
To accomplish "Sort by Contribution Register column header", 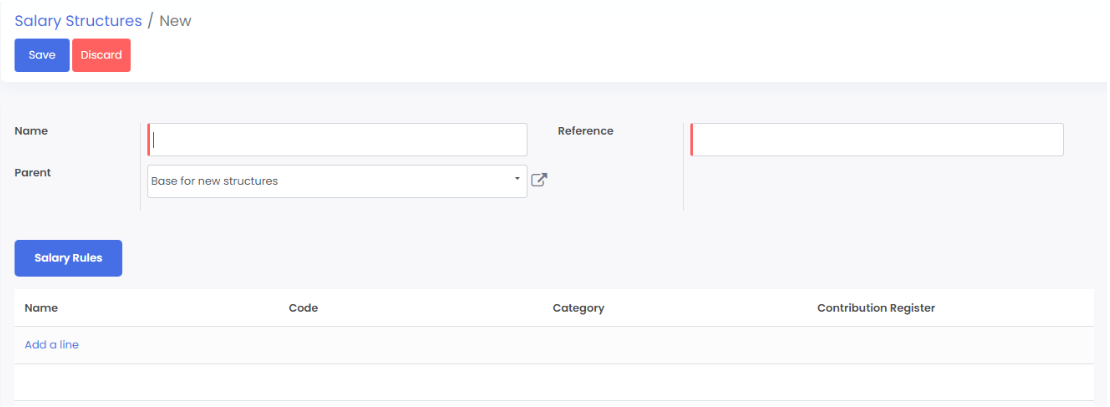I will (875, 308).
